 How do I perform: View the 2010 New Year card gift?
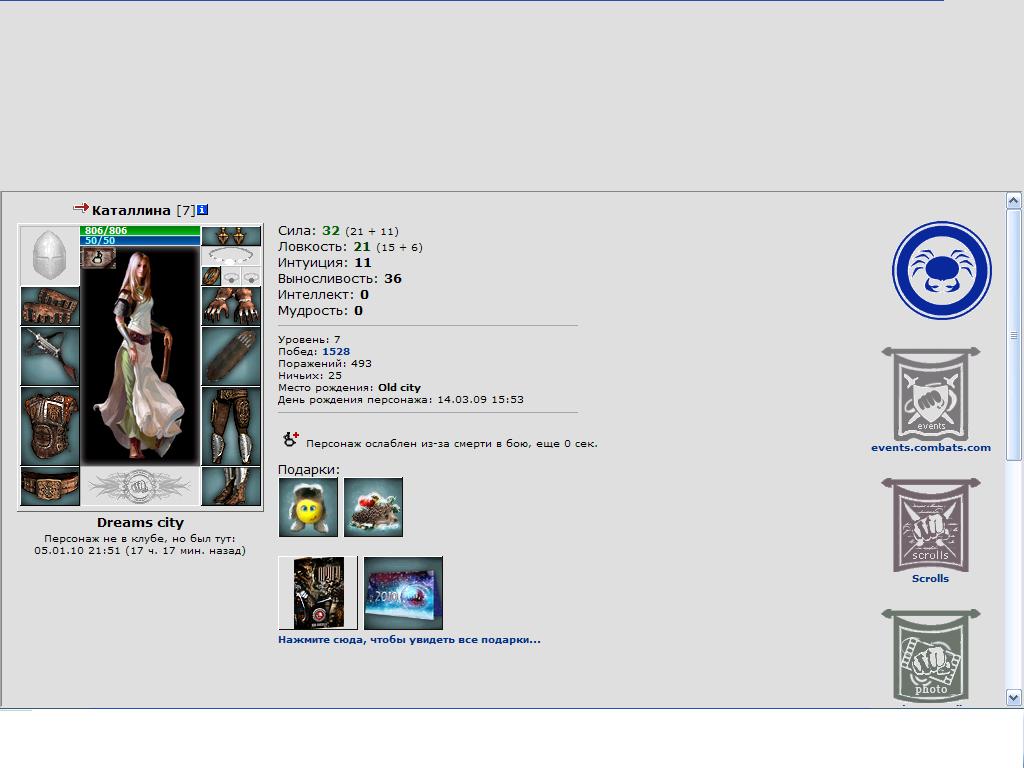(x=404, y=593)
